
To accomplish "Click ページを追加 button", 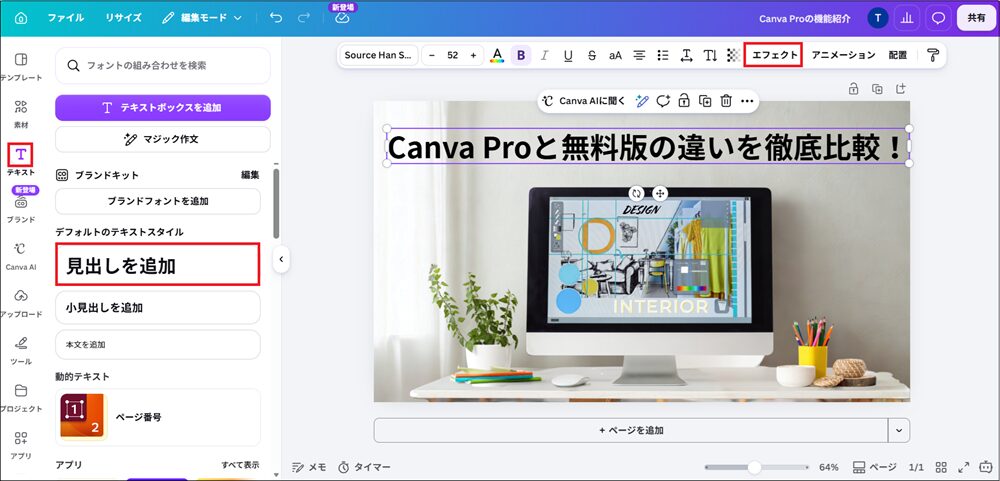I will (631, 431).
